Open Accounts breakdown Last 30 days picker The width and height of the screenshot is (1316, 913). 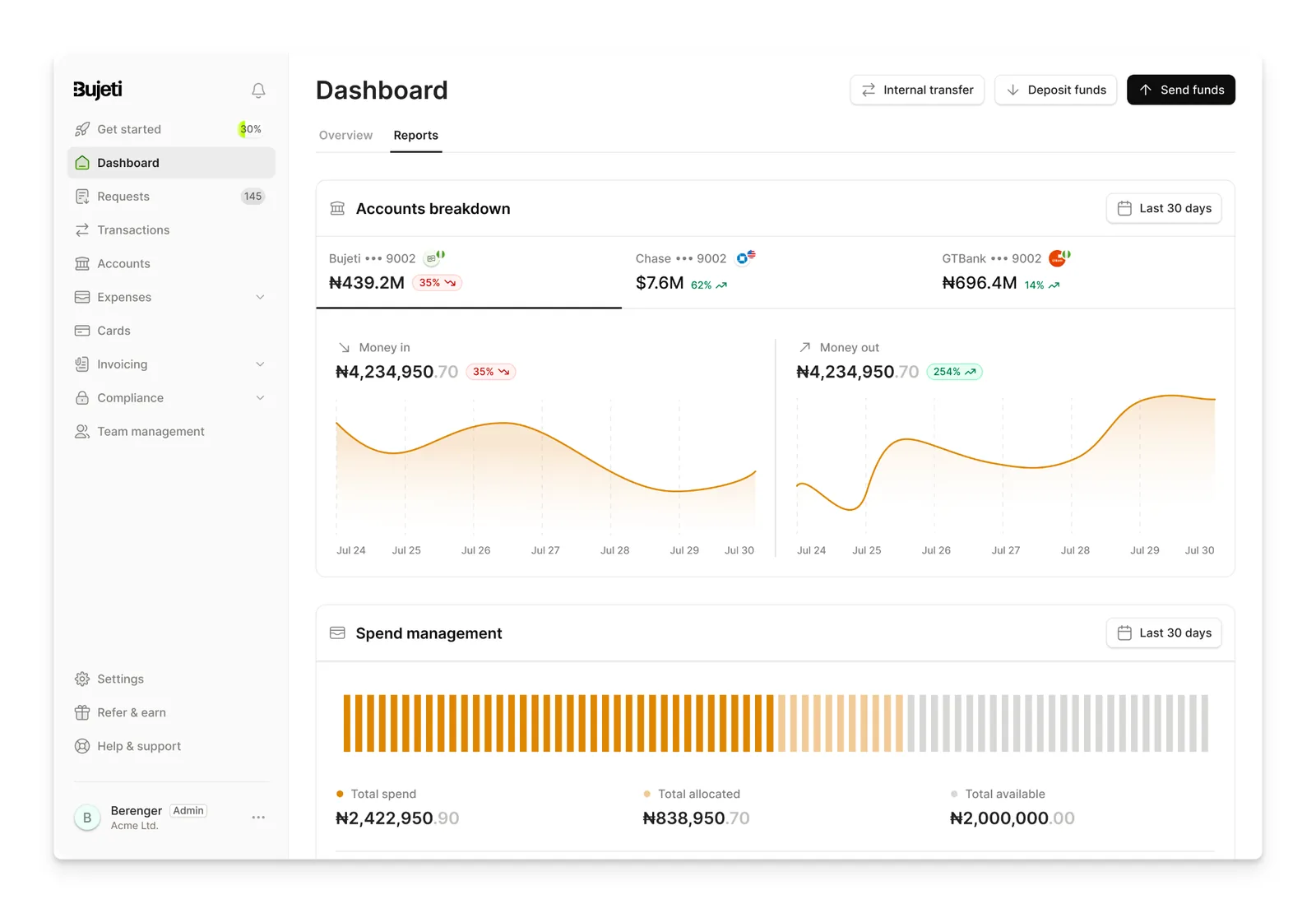pos(1164,209)
